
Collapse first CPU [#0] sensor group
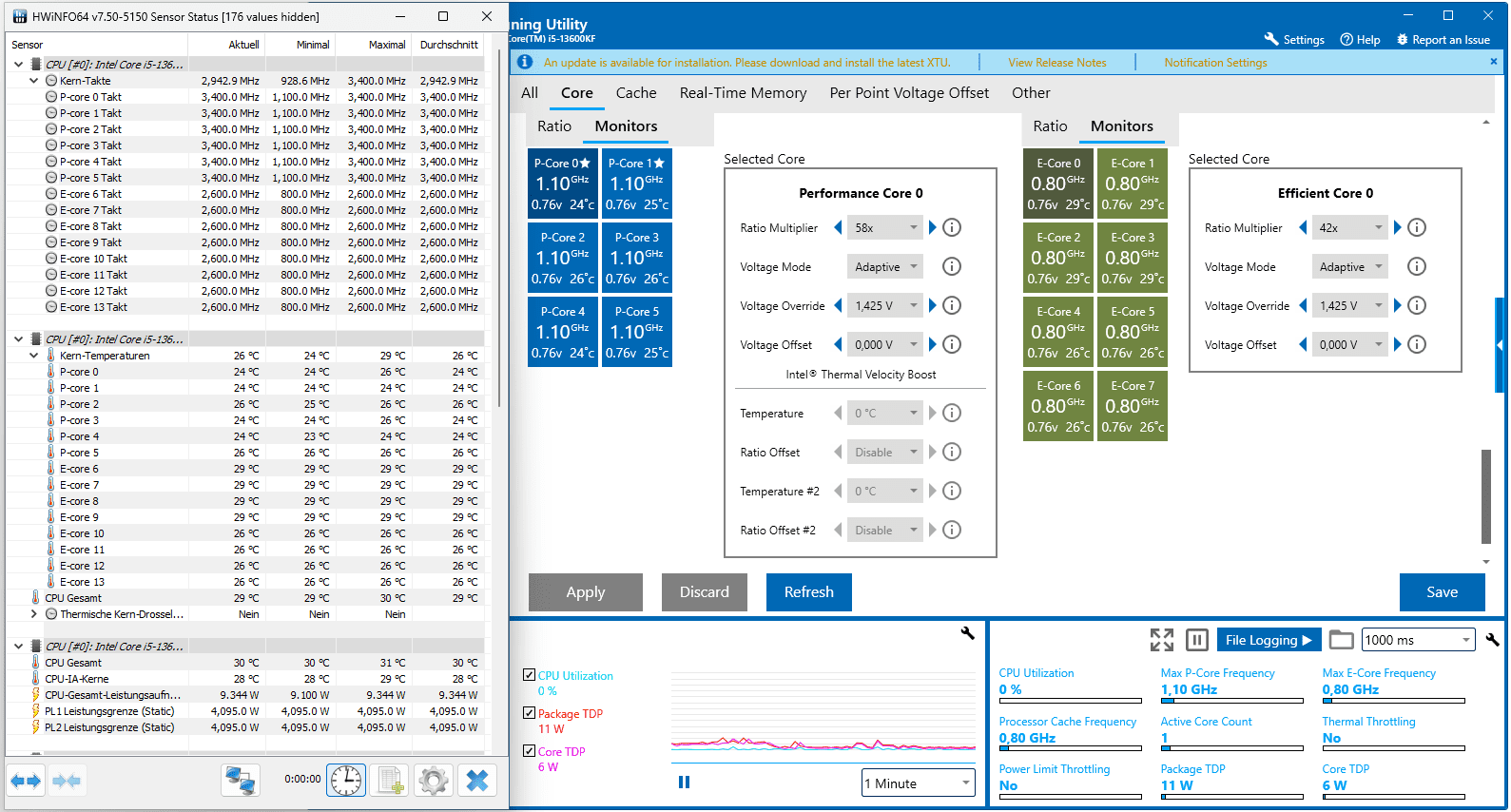coord(18,65)
